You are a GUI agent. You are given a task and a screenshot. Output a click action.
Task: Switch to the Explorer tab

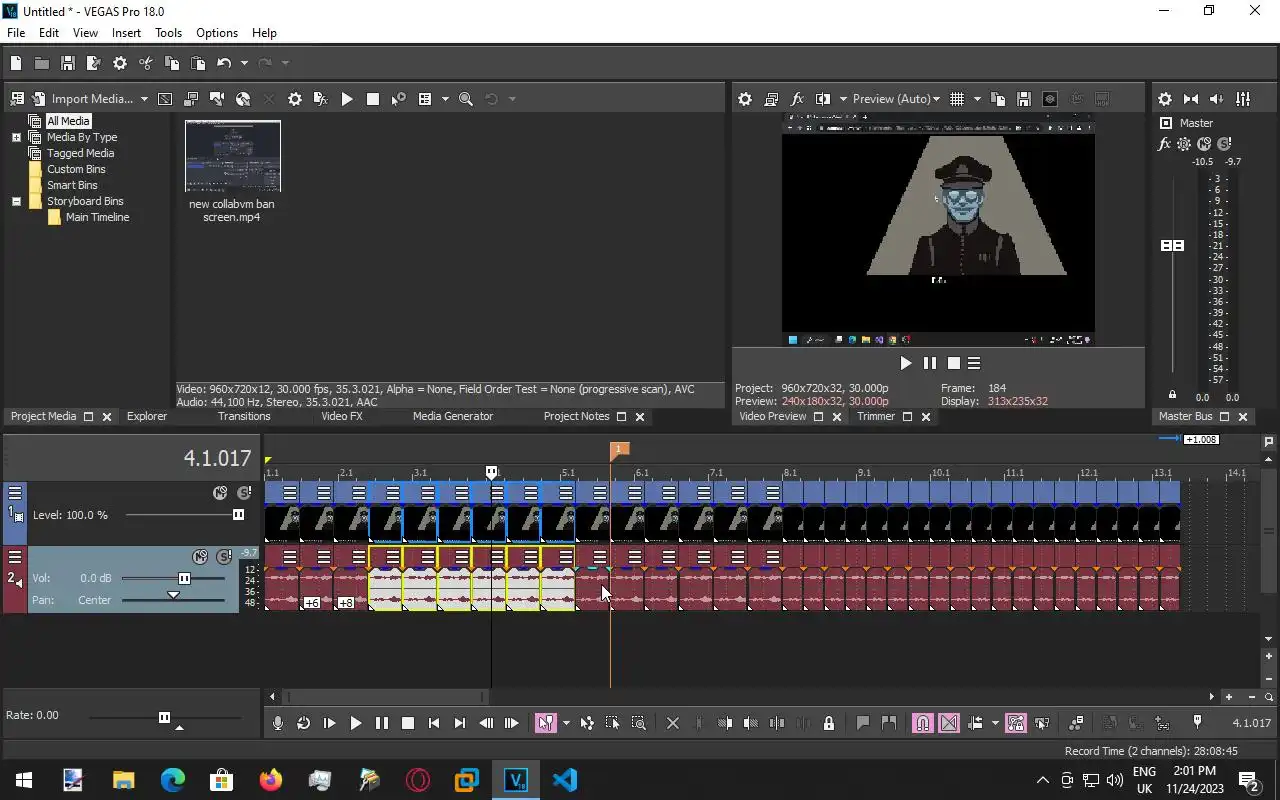[147, 416]
